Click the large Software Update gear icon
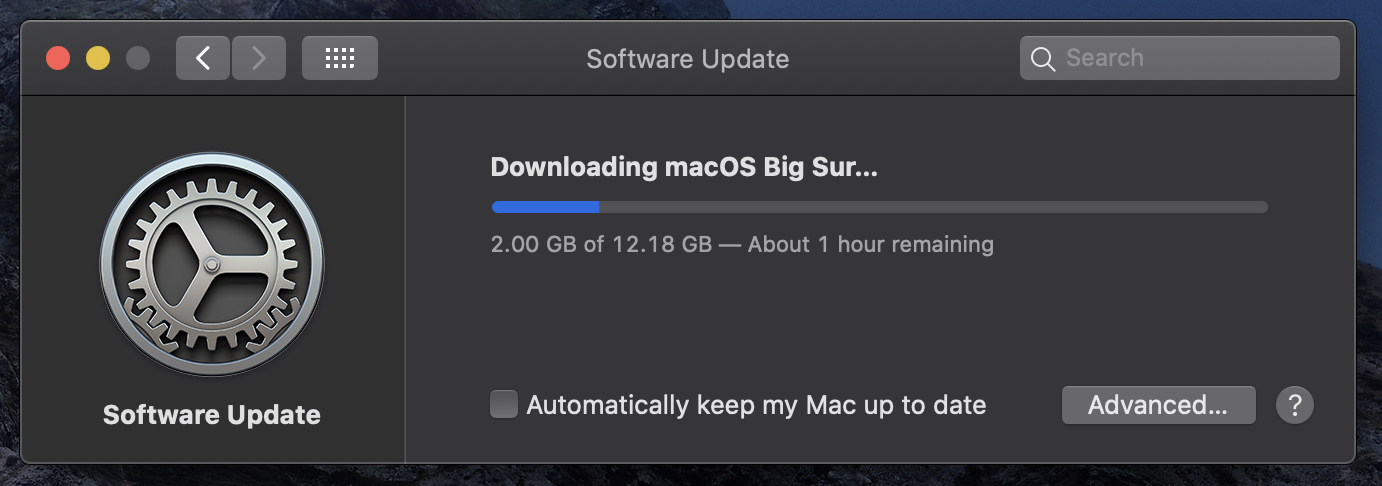The image size is (1382, 486). coord(212,265)
